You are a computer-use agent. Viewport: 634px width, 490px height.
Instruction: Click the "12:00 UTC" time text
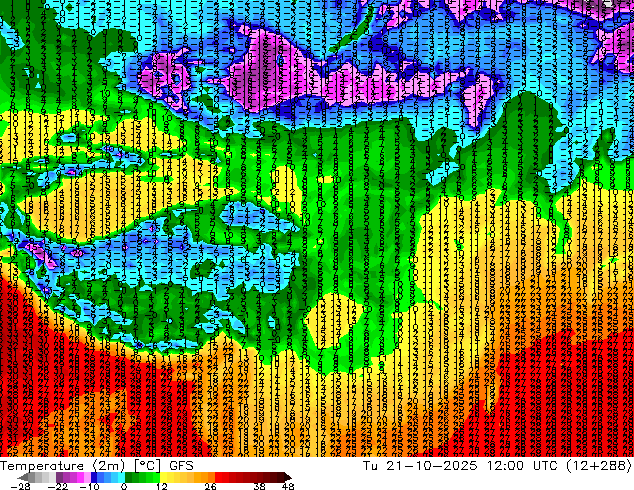[524, 466]
